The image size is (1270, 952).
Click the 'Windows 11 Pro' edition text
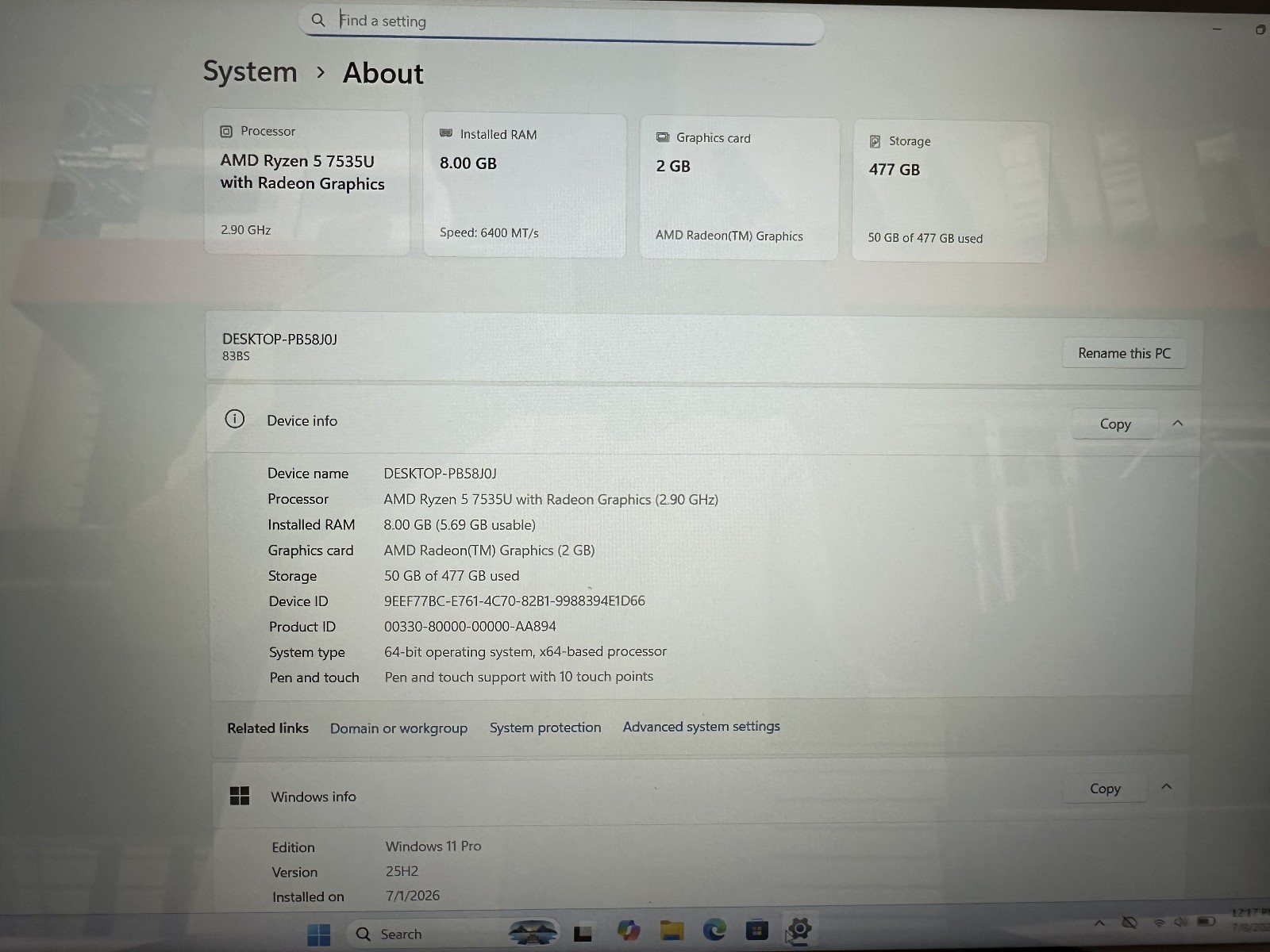coord(433,846)
